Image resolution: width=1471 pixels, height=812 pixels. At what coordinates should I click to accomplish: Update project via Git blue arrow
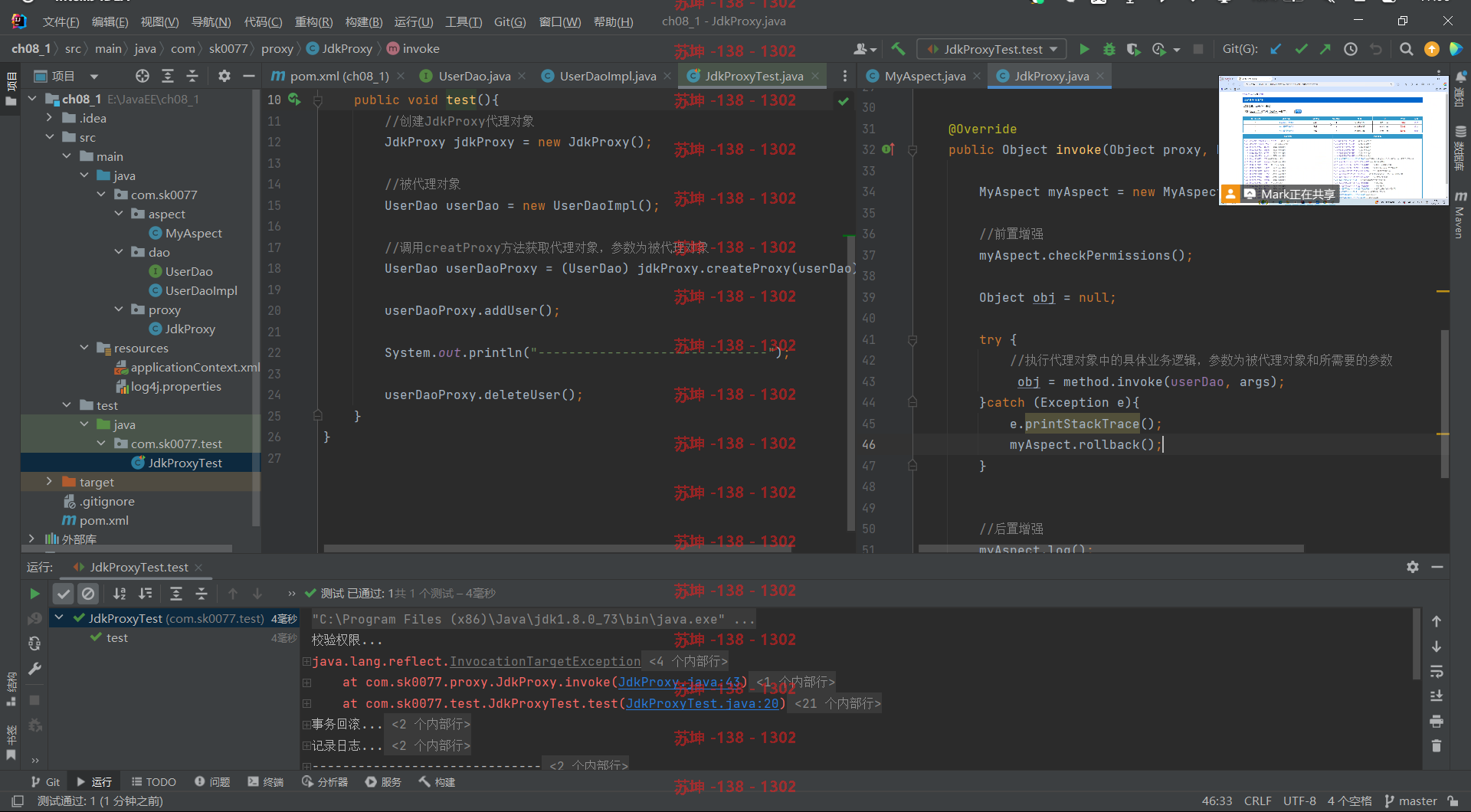[1276, 49]
